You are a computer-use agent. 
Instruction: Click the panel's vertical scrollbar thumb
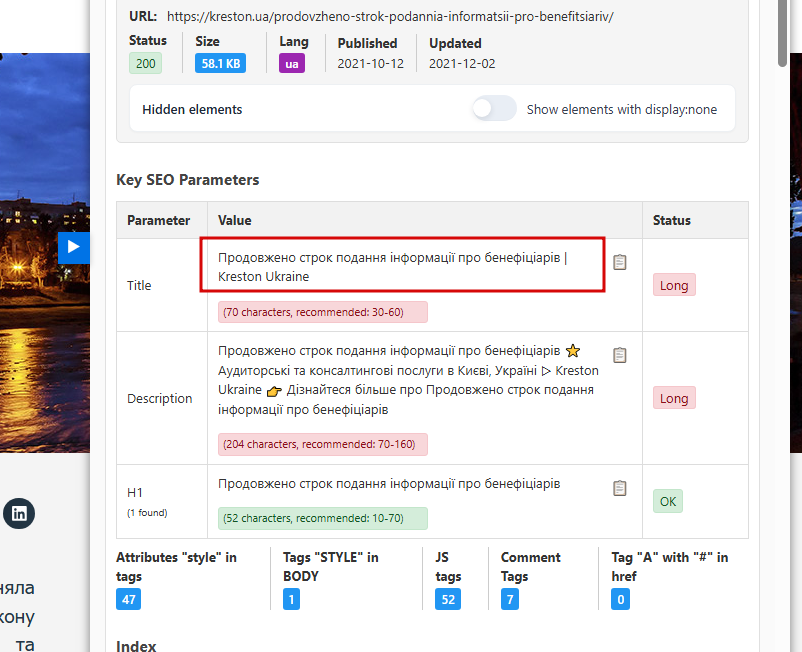coord(783,31)
